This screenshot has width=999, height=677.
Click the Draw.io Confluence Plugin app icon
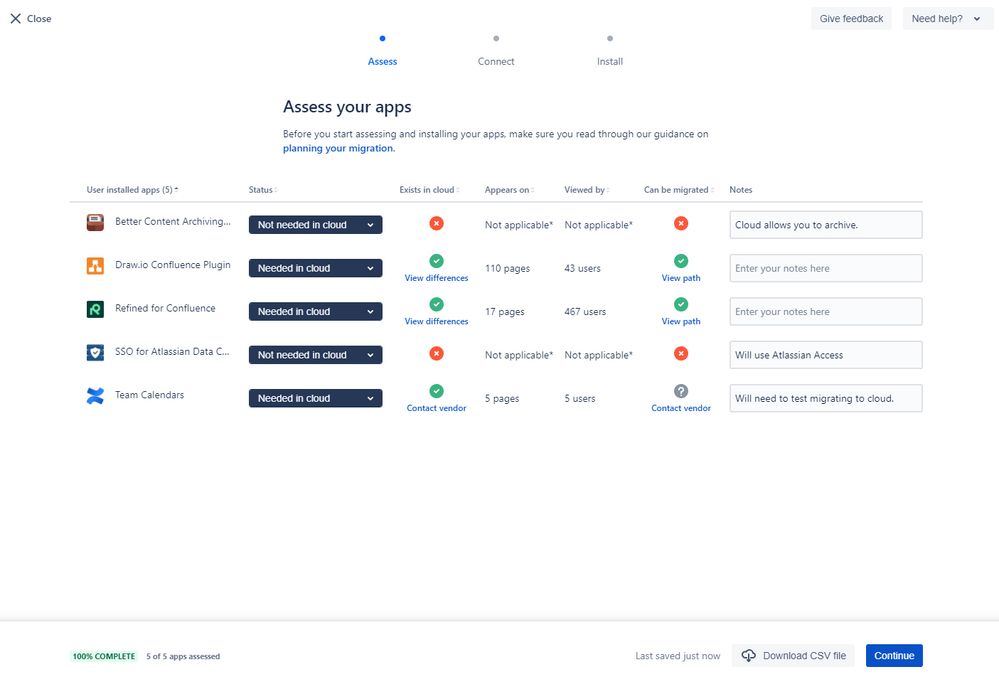(x=95, y=266)
